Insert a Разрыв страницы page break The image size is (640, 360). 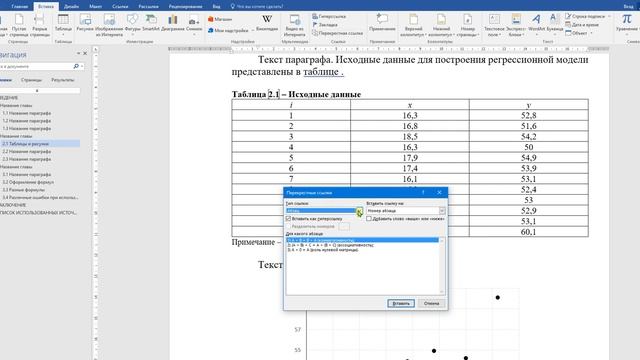click(39, 24)
